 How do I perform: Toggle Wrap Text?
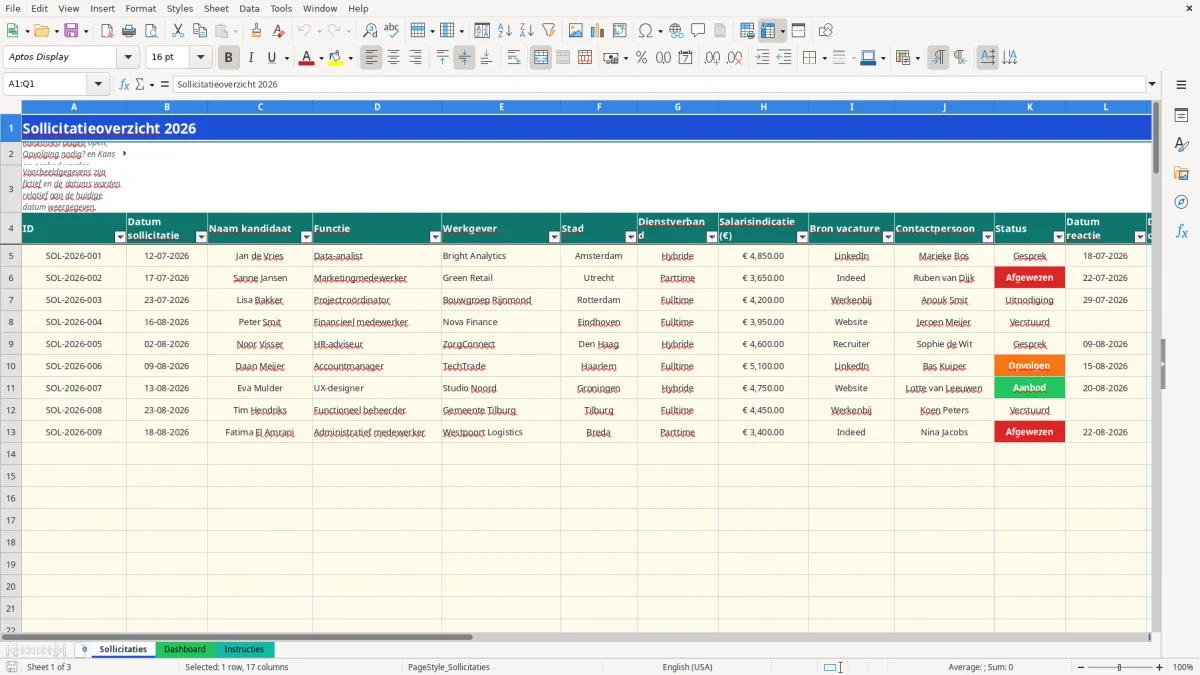tap(514, 58)
